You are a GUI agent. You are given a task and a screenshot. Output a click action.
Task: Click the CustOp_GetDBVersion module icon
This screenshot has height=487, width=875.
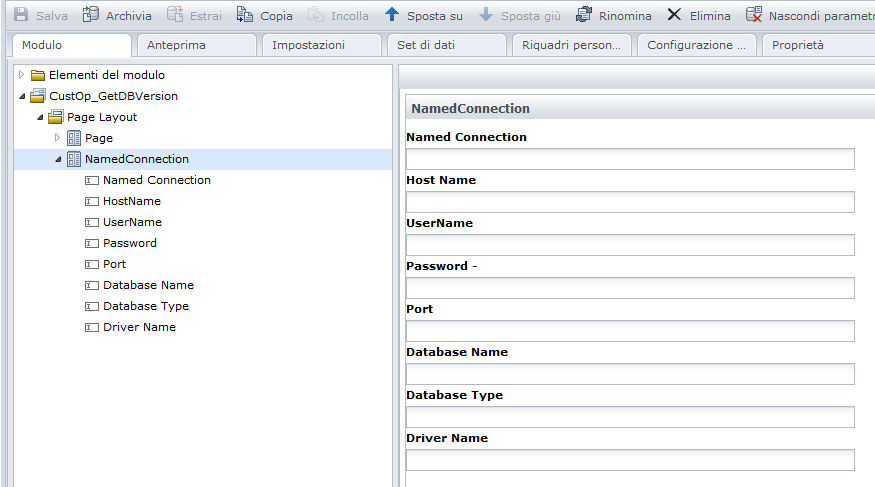click(x=38, y=96)
